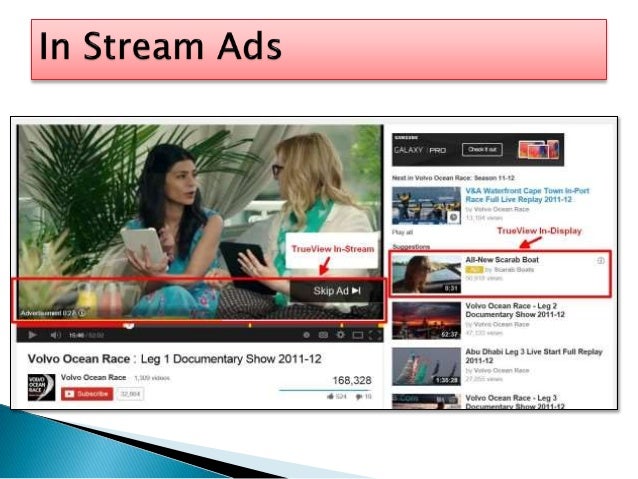Screen dimensions: 638x479
Task: Click the first yellow ad marker on timeline
Action: [250, 325]
